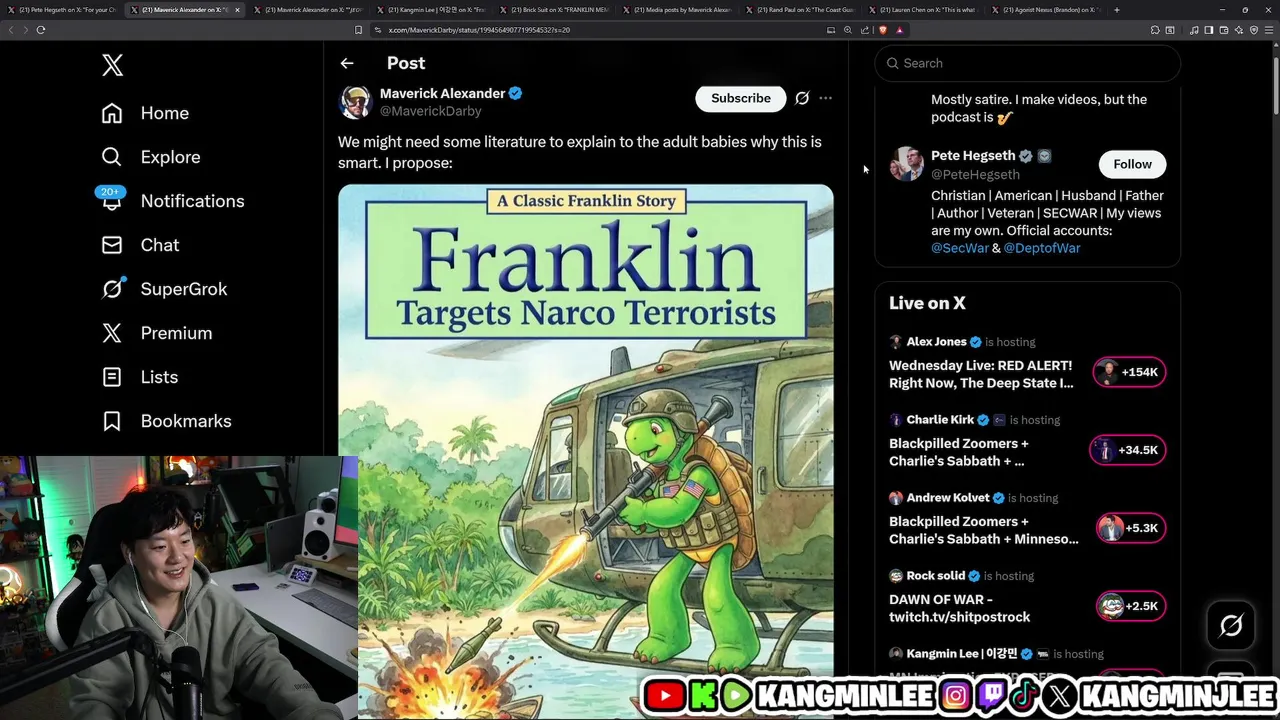Open the Brave Wallet icon
1280x720 pixels.
(x=1224, y=30)
